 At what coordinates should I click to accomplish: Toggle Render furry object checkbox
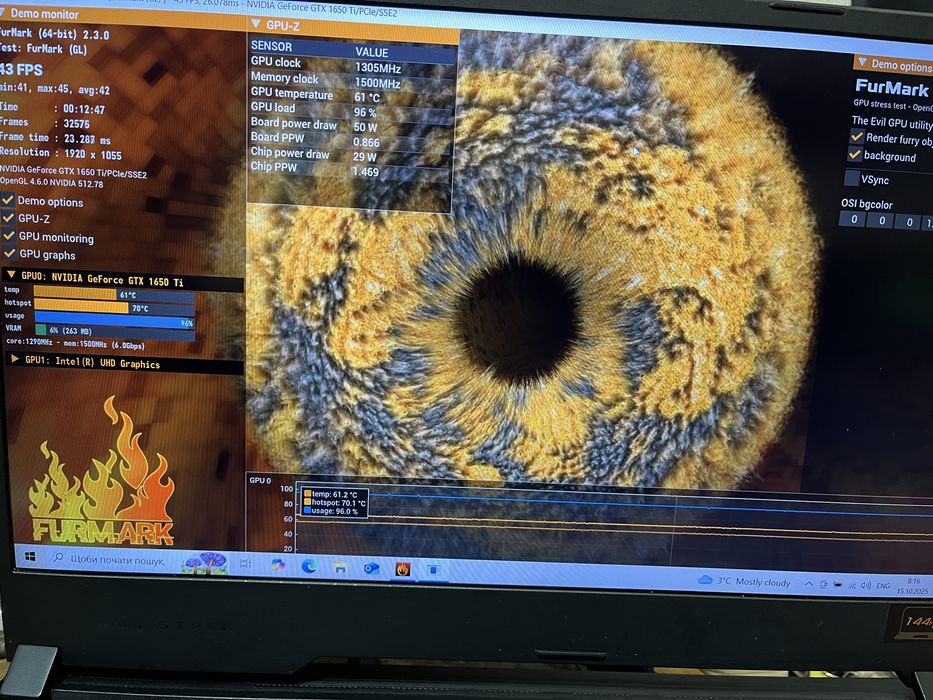(x=856, y=136)
